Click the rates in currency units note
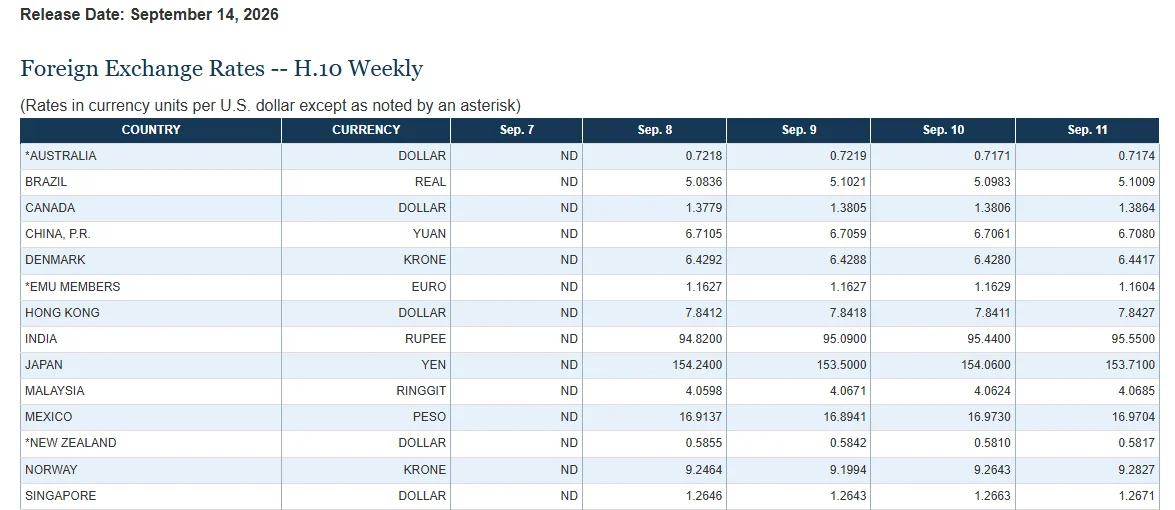 [x=270, y=106]
